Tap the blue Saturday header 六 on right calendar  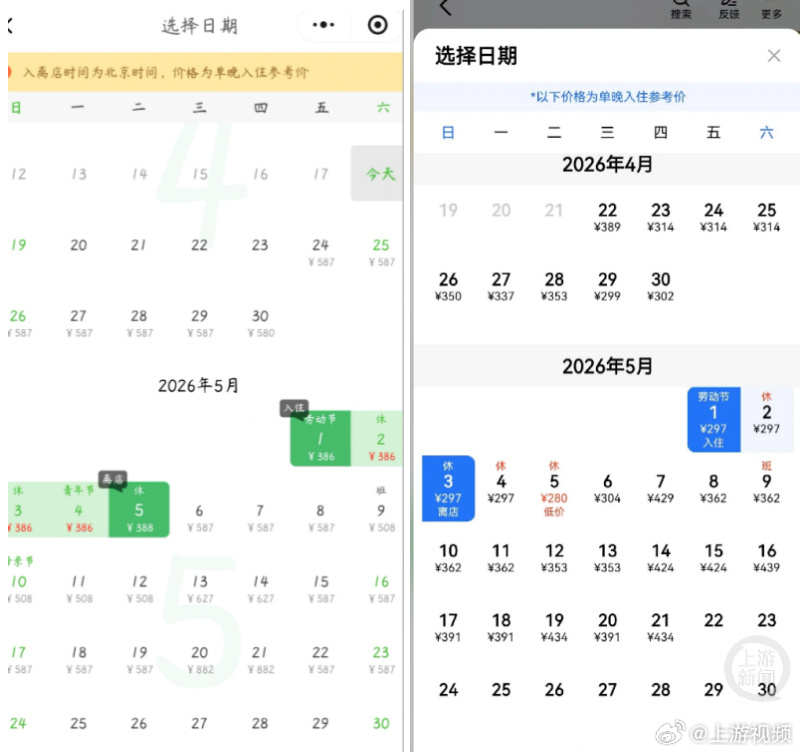(x=766, y=131)
